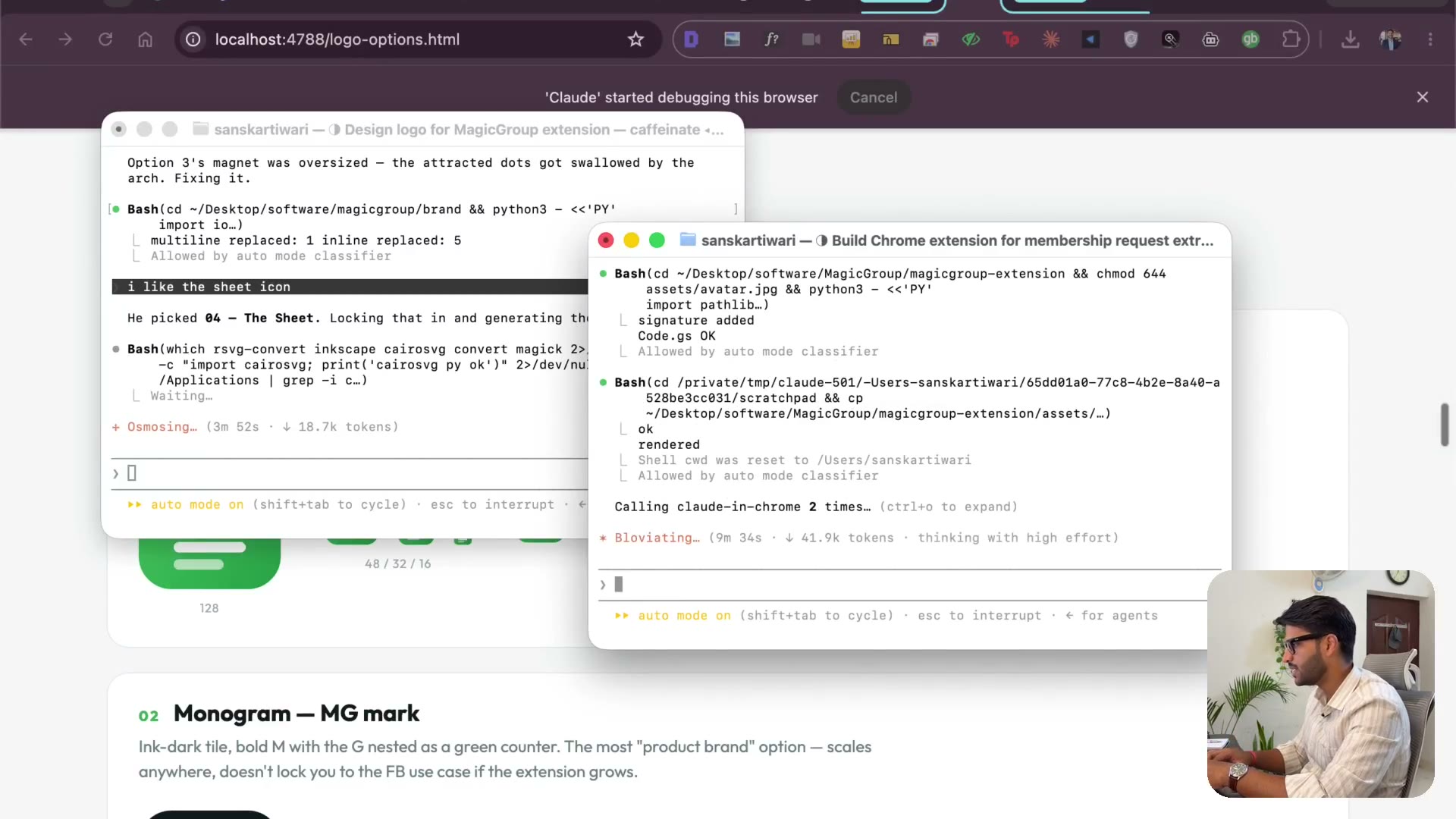
Task: Click the prompt input of the Design logo terminal
Action: coord(349,474)
